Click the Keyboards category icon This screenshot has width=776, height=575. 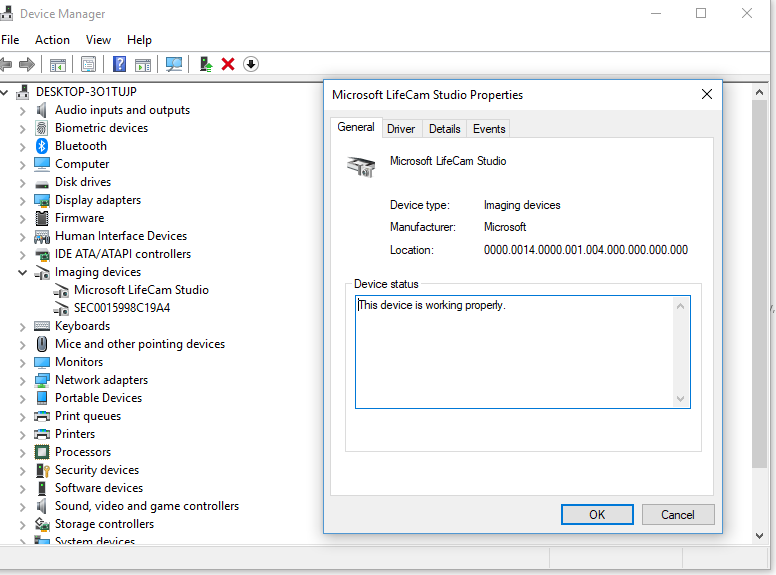[42, 326]
